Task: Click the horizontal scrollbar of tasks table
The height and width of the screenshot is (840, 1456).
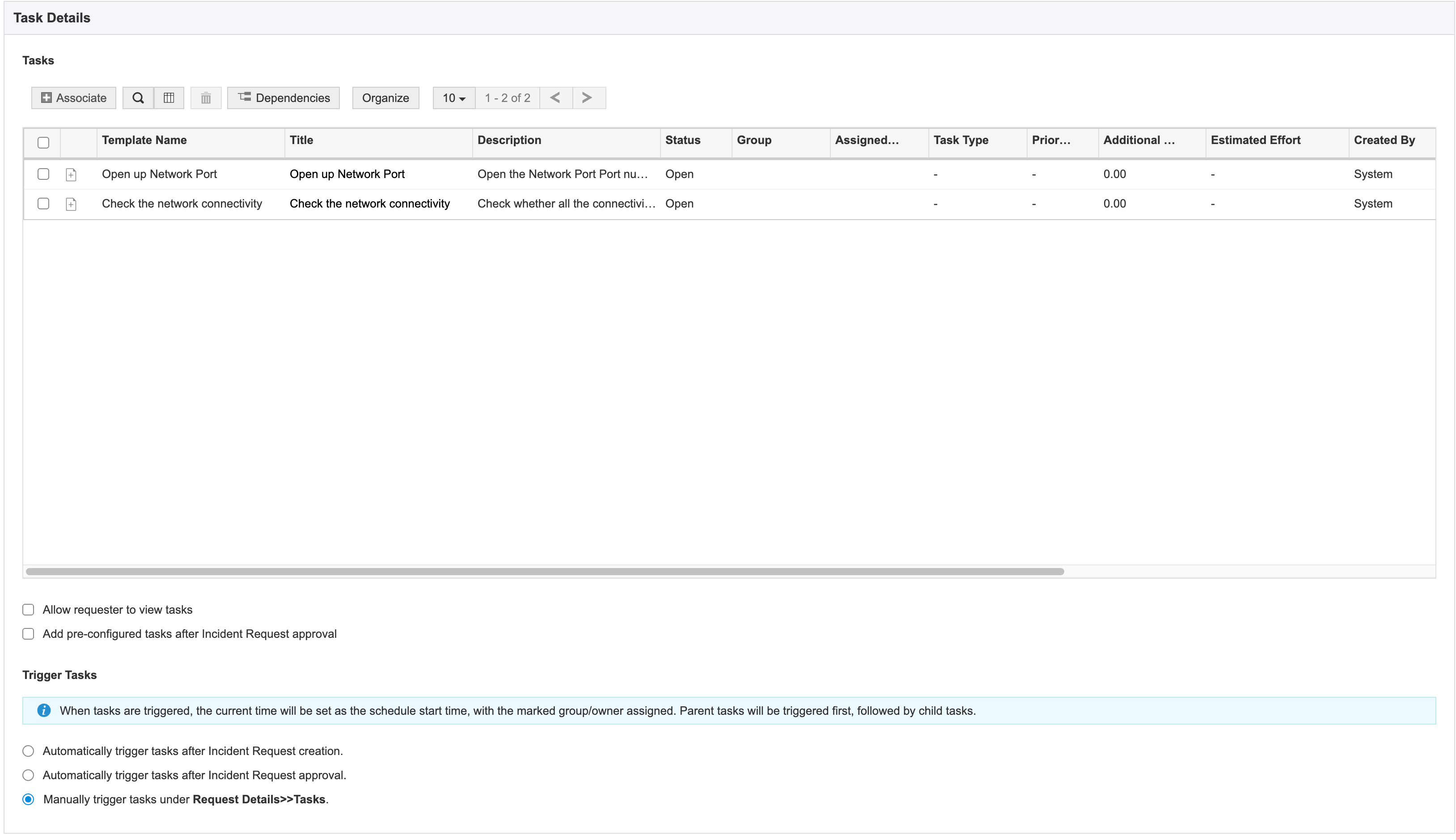Action: [544, 572]
